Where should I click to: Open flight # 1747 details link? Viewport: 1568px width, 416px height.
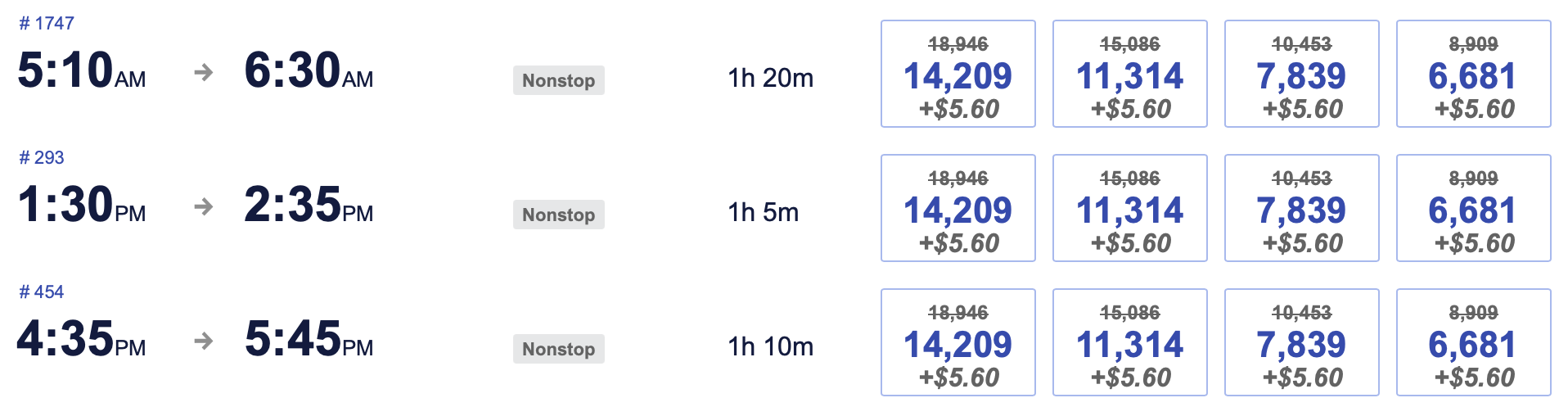coord(47,24)
